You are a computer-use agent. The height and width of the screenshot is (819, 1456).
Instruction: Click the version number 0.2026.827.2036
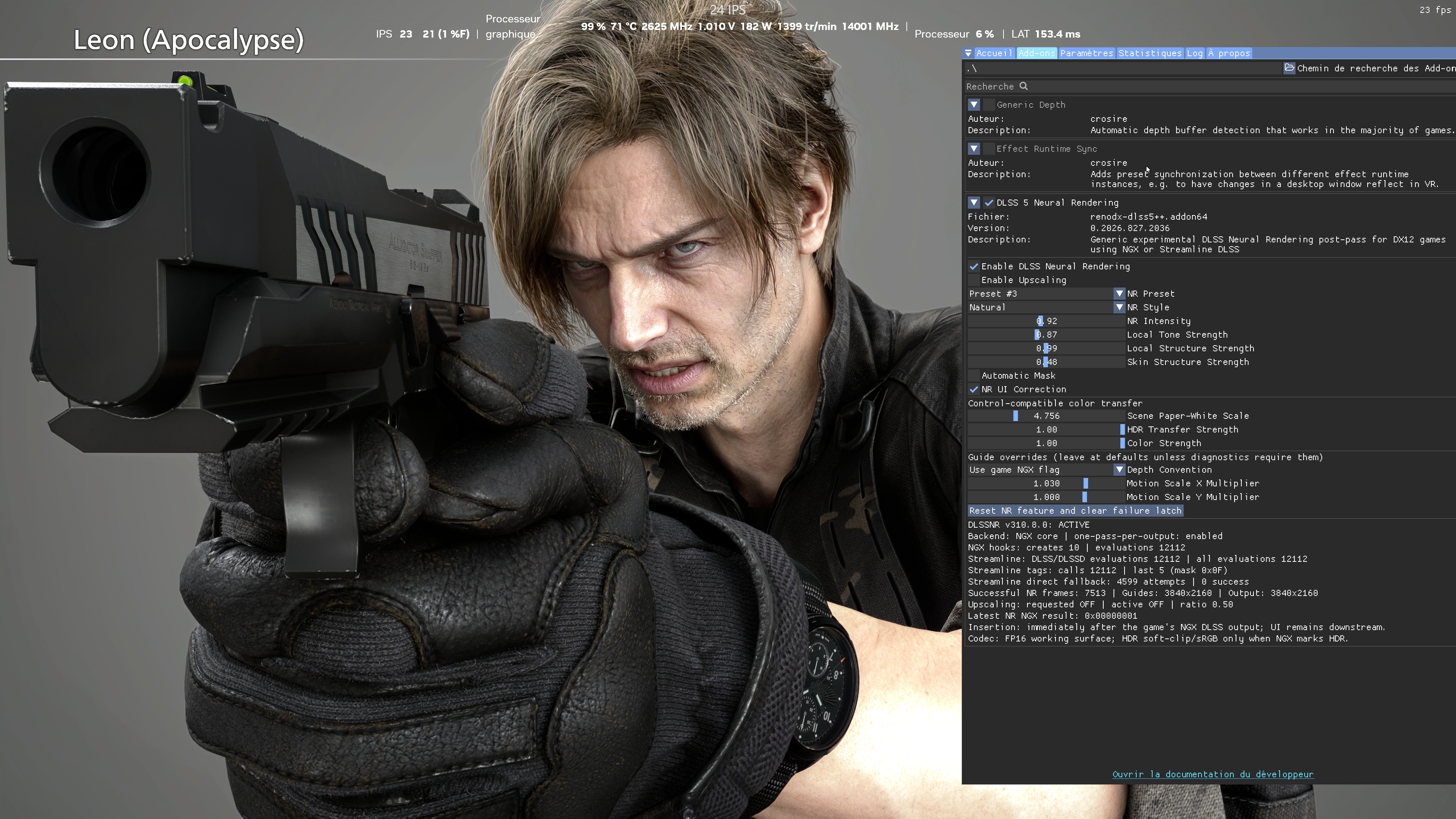click(x=1130, y=228)
